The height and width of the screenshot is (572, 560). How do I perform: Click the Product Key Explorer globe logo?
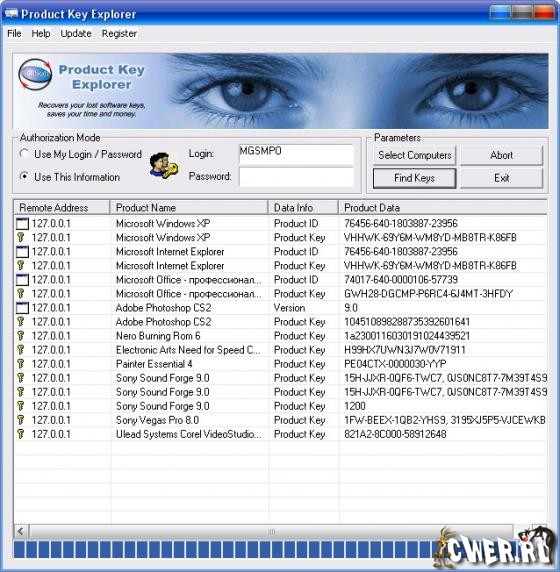pyautogui.click(x=35, y=74)
